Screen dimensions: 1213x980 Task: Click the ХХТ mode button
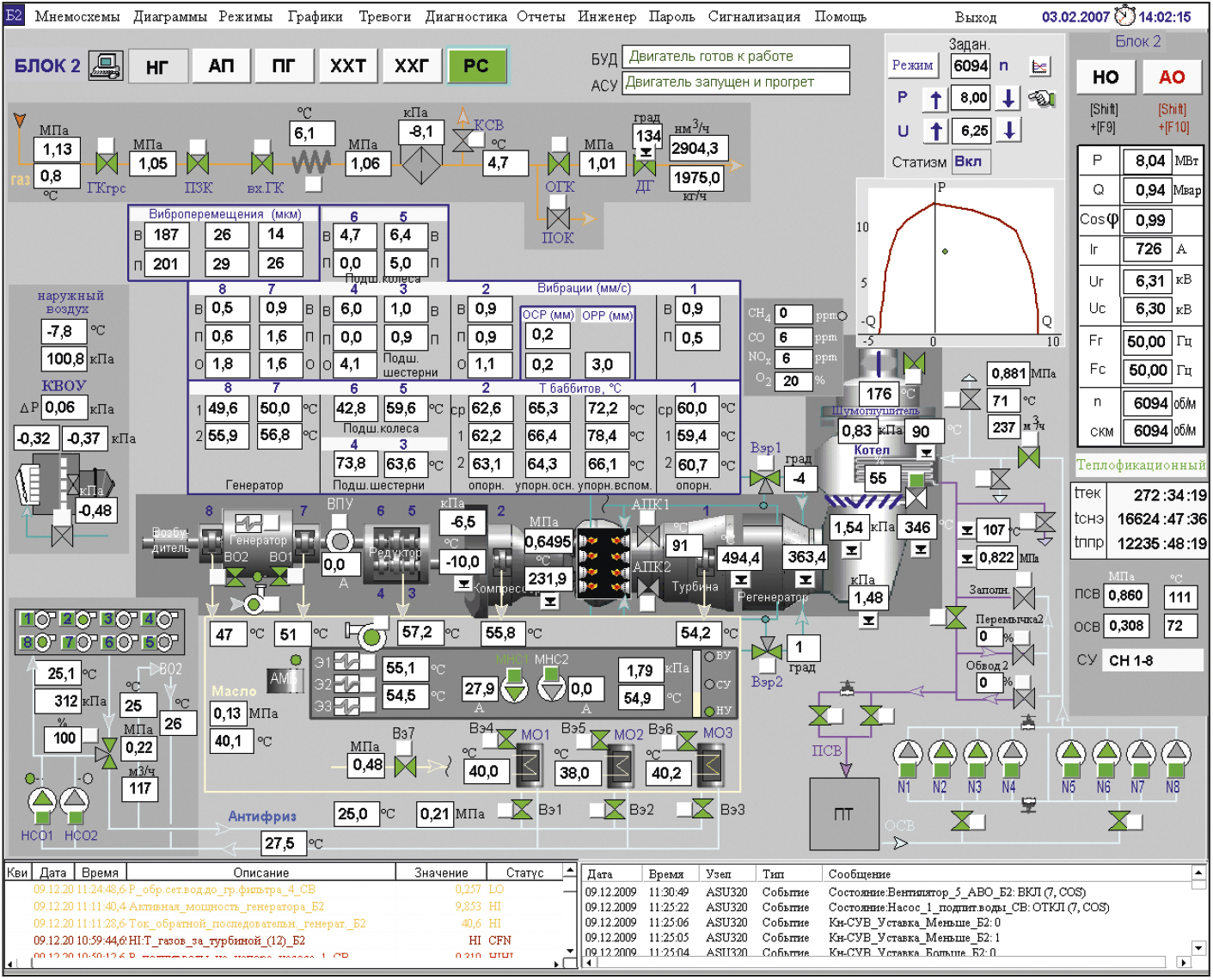pos(348,66)
